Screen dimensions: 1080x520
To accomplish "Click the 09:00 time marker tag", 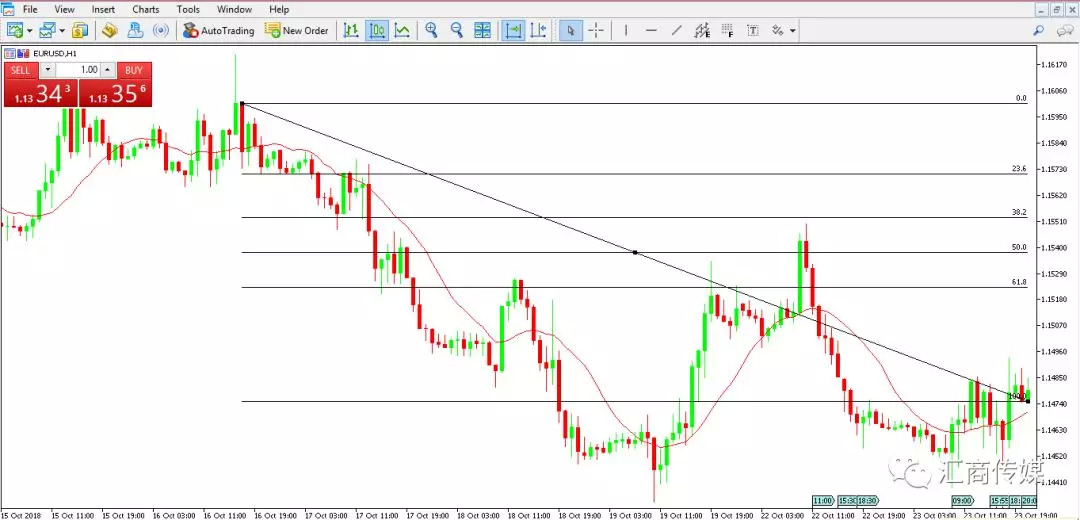I will coord(962,500).
